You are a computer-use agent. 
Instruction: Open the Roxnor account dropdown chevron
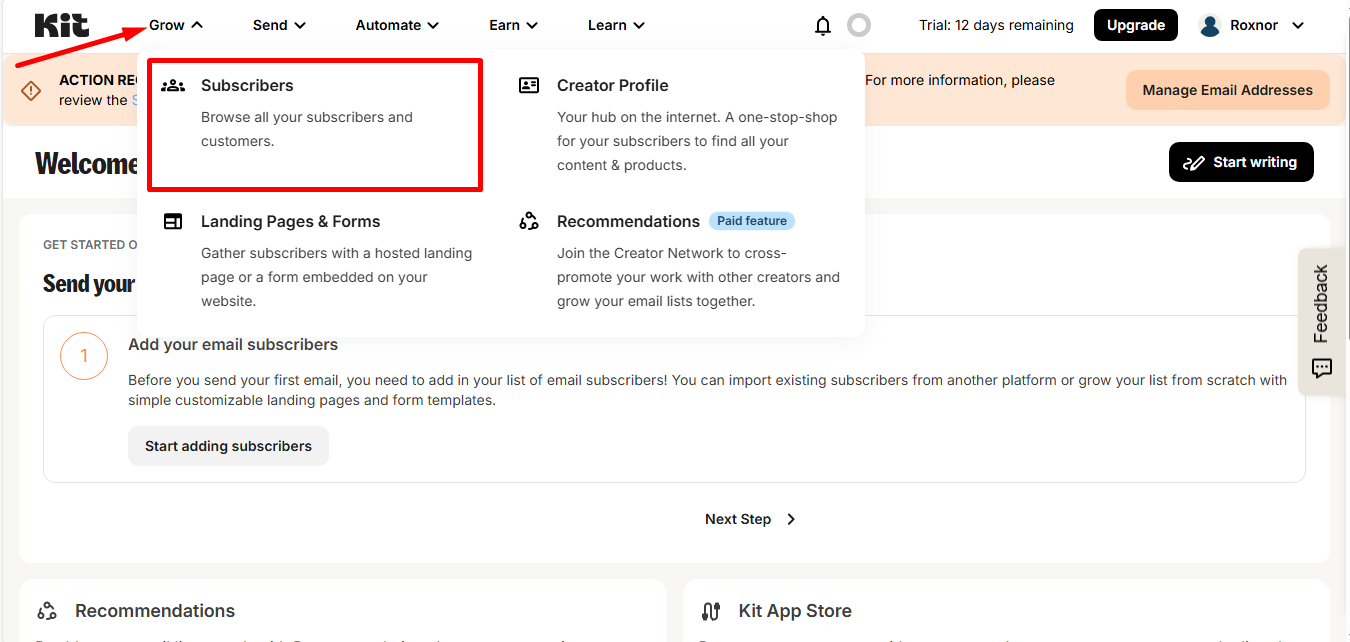tap(1298, 26)
